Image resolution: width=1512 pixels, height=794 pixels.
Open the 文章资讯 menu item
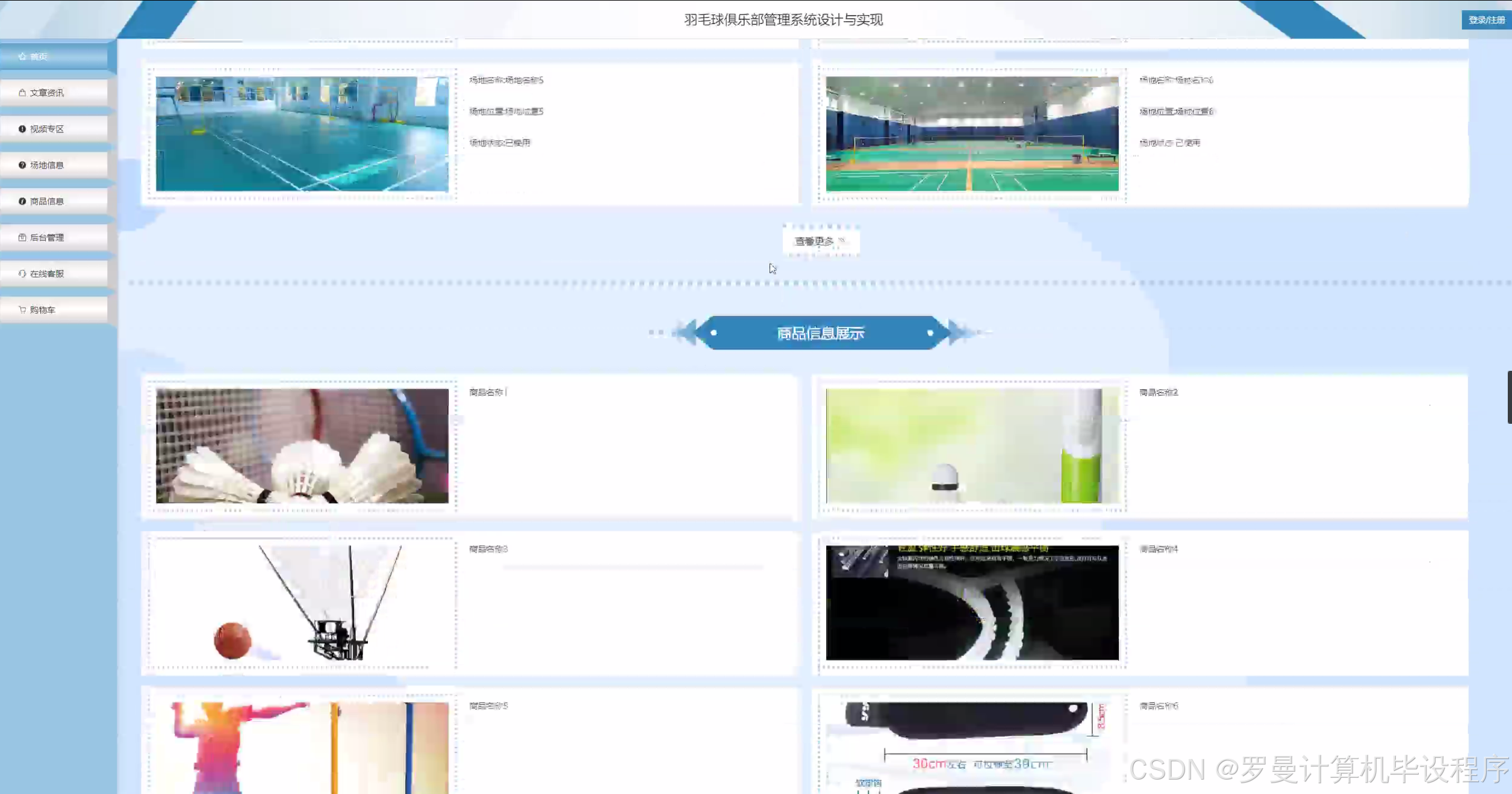click(x=47, y=93)
